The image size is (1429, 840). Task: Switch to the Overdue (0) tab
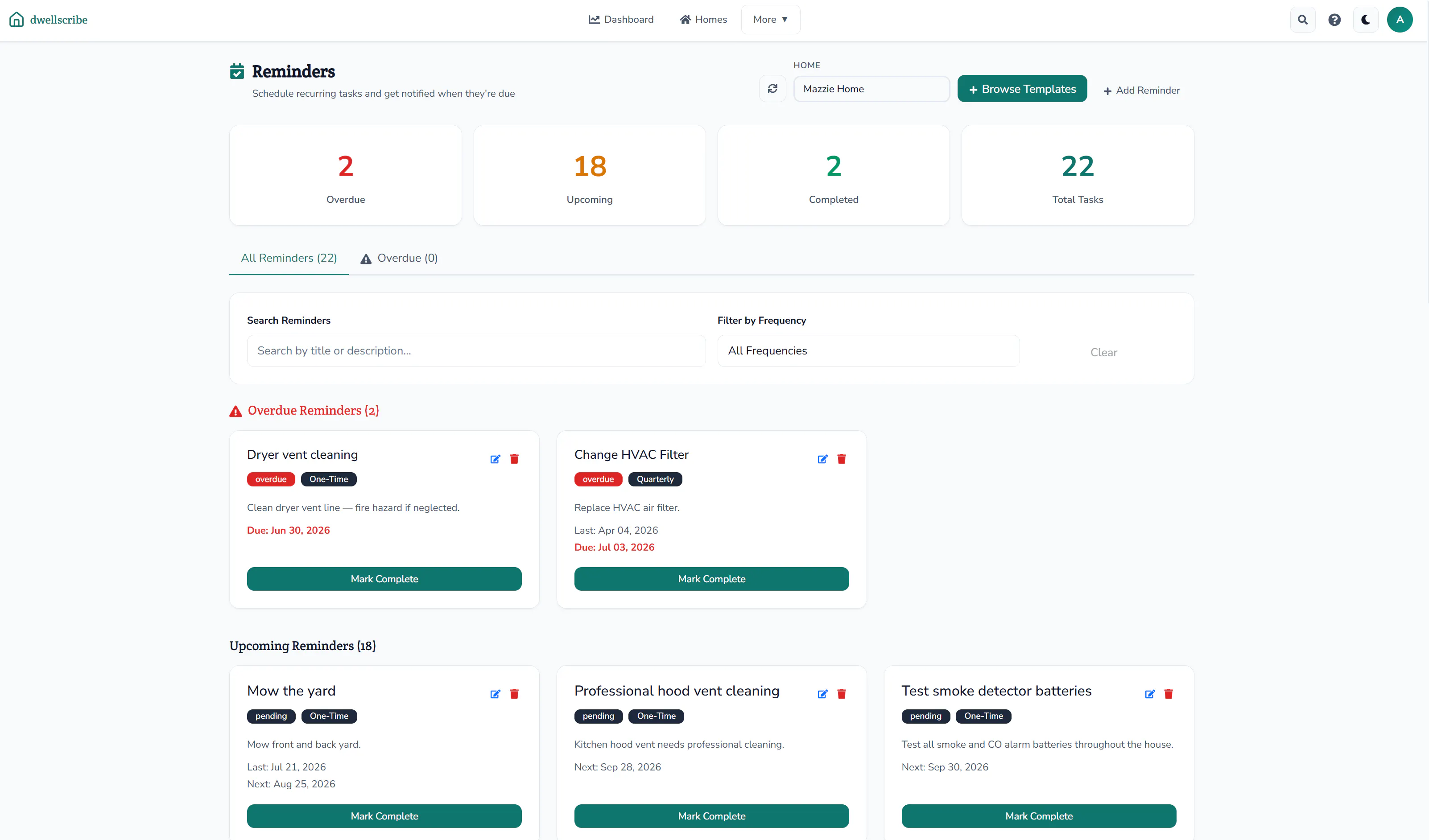coord(399,259)
